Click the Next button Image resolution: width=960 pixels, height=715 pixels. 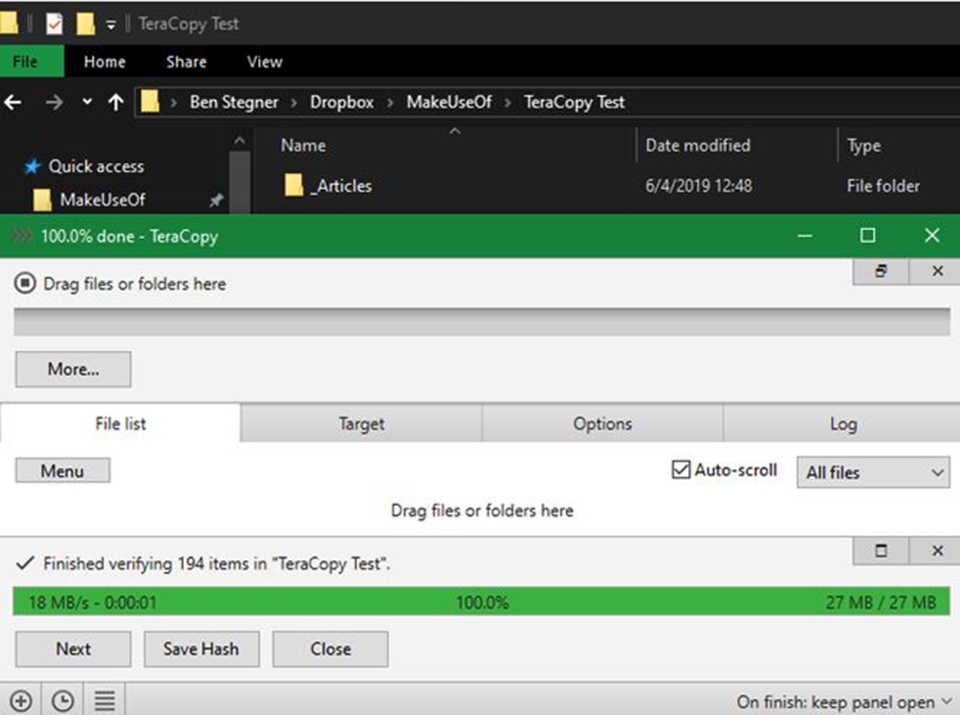(73, 649)
